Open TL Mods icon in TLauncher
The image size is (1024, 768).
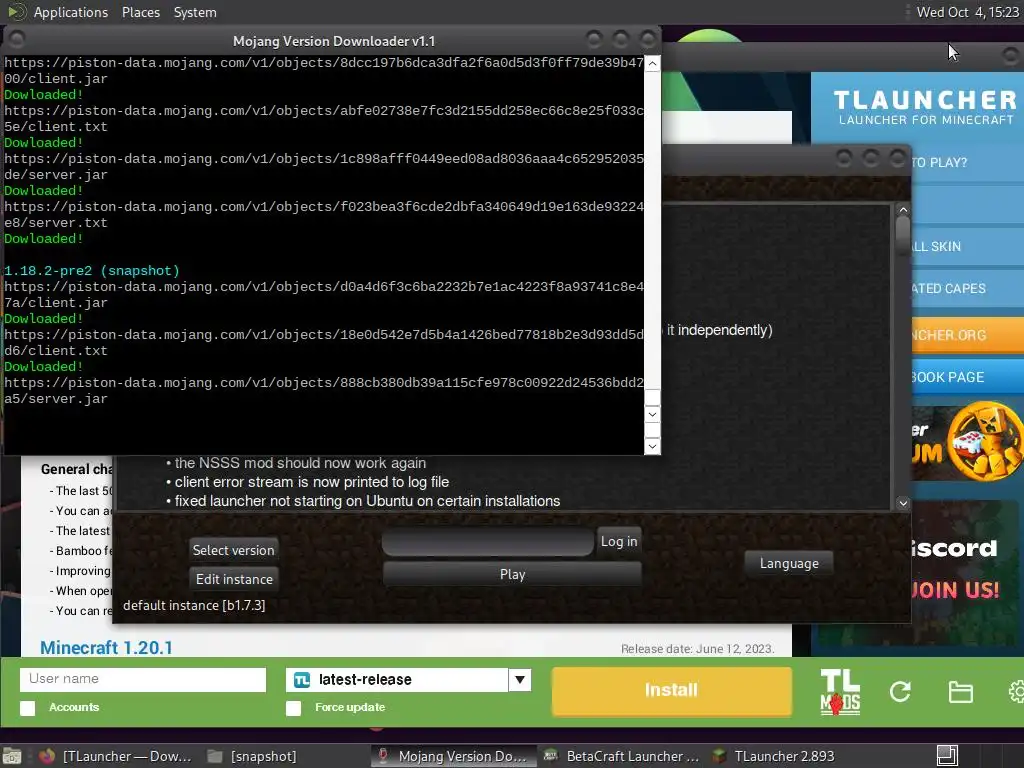[x=840, y=692]
